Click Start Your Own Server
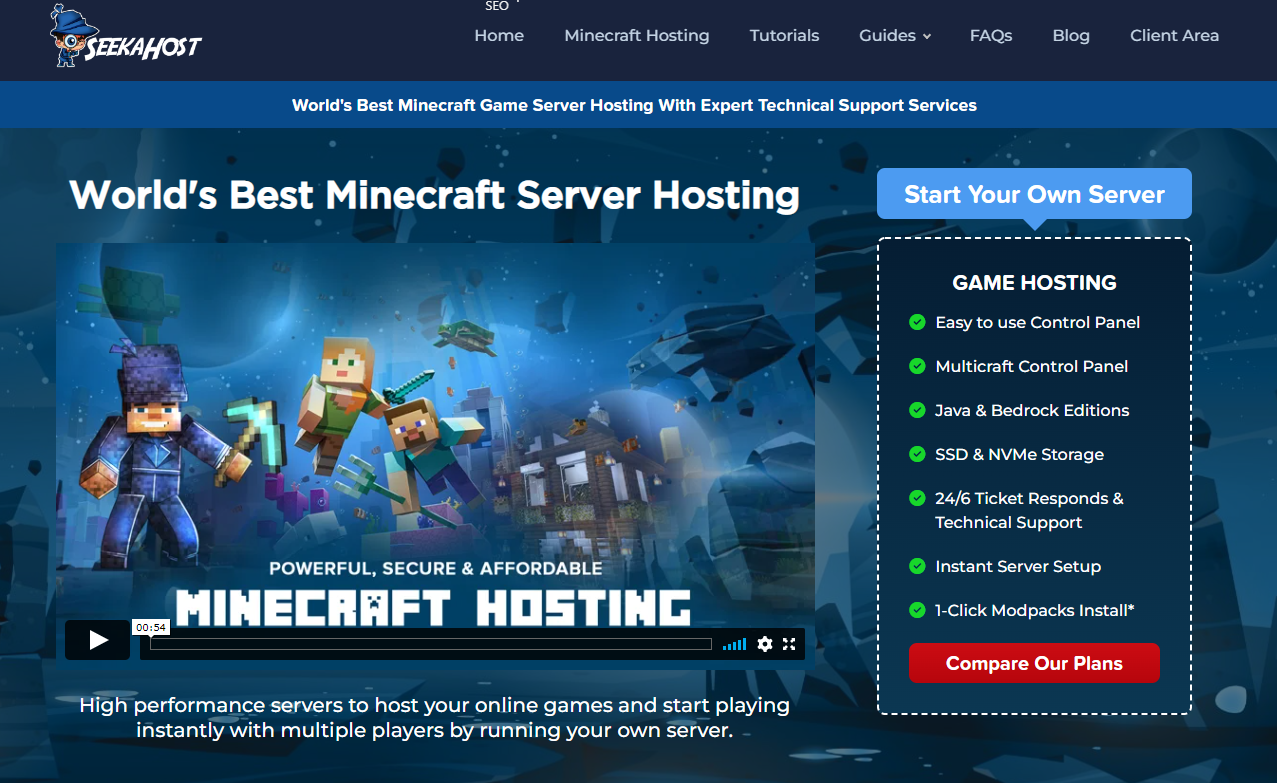Image resolution: width=1277 pixels, height=783 pixels. click(1034, 193)
